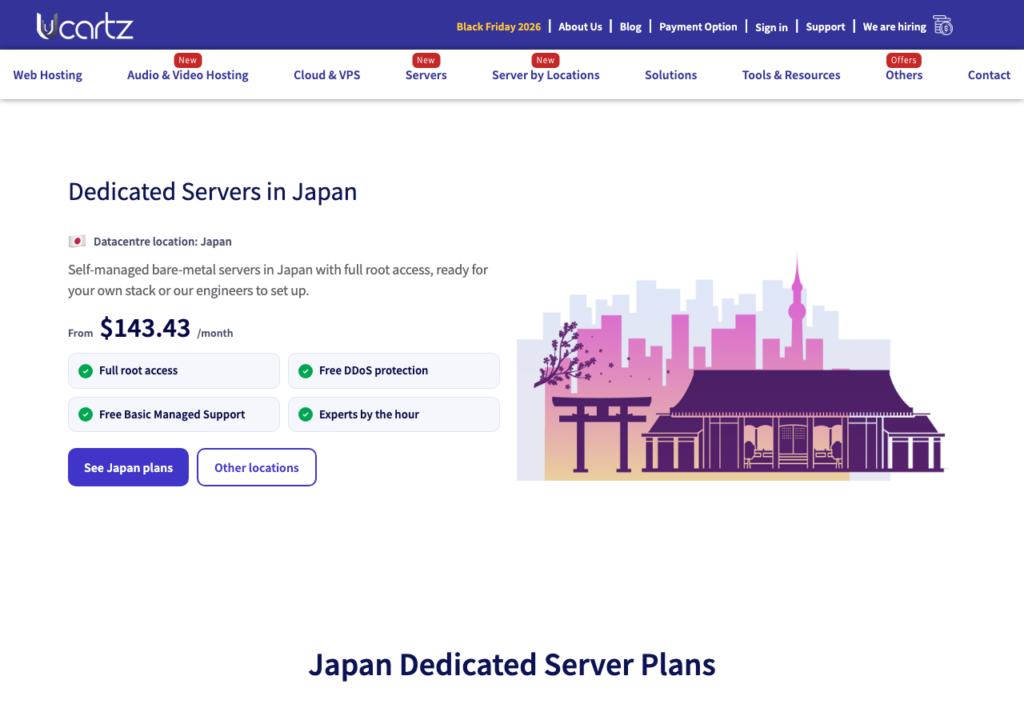Open Payment Option page
This screenshot has width=1024, height=720.
pos(697,27)
